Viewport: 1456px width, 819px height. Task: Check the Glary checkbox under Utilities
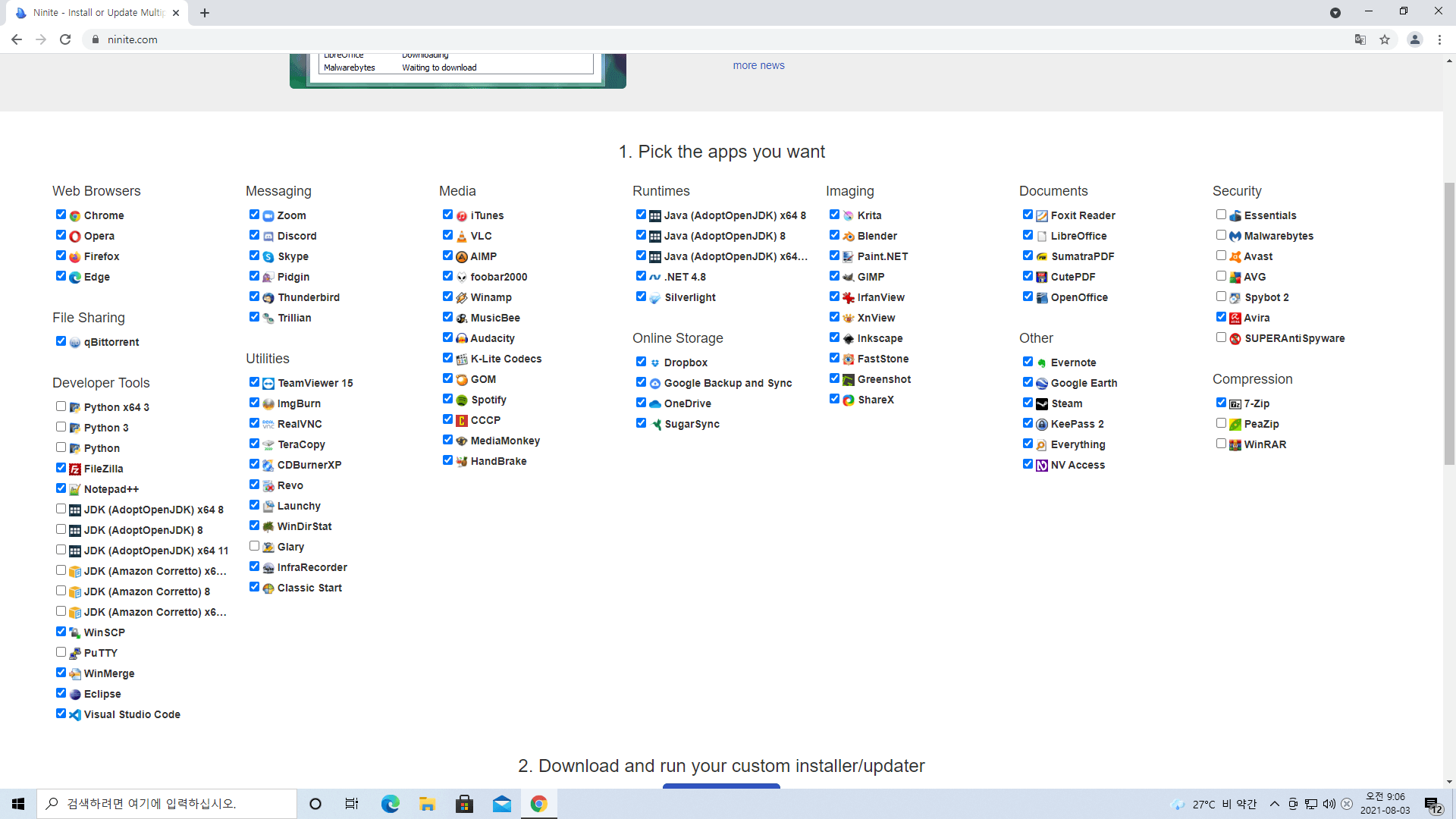click(254, 546)
